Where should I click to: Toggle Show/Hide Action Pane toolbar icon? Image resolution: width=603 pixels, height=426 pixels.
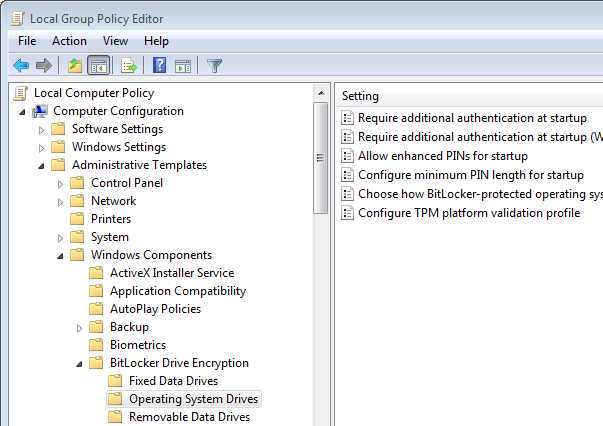click(x=183, y=66)
